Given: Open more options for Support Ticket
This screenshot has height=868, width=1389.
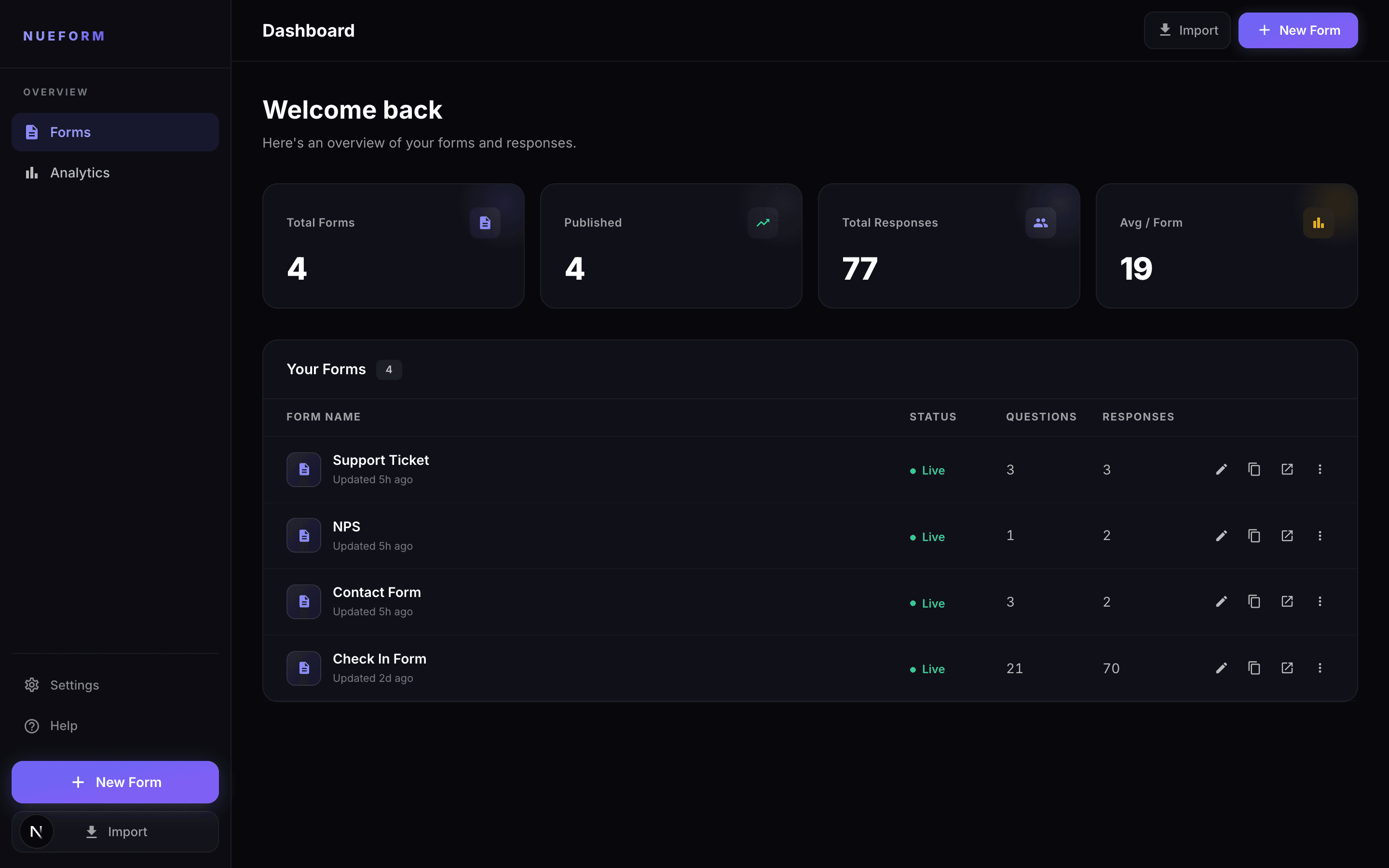Looking at the screenshot, I should (1320, 469).
